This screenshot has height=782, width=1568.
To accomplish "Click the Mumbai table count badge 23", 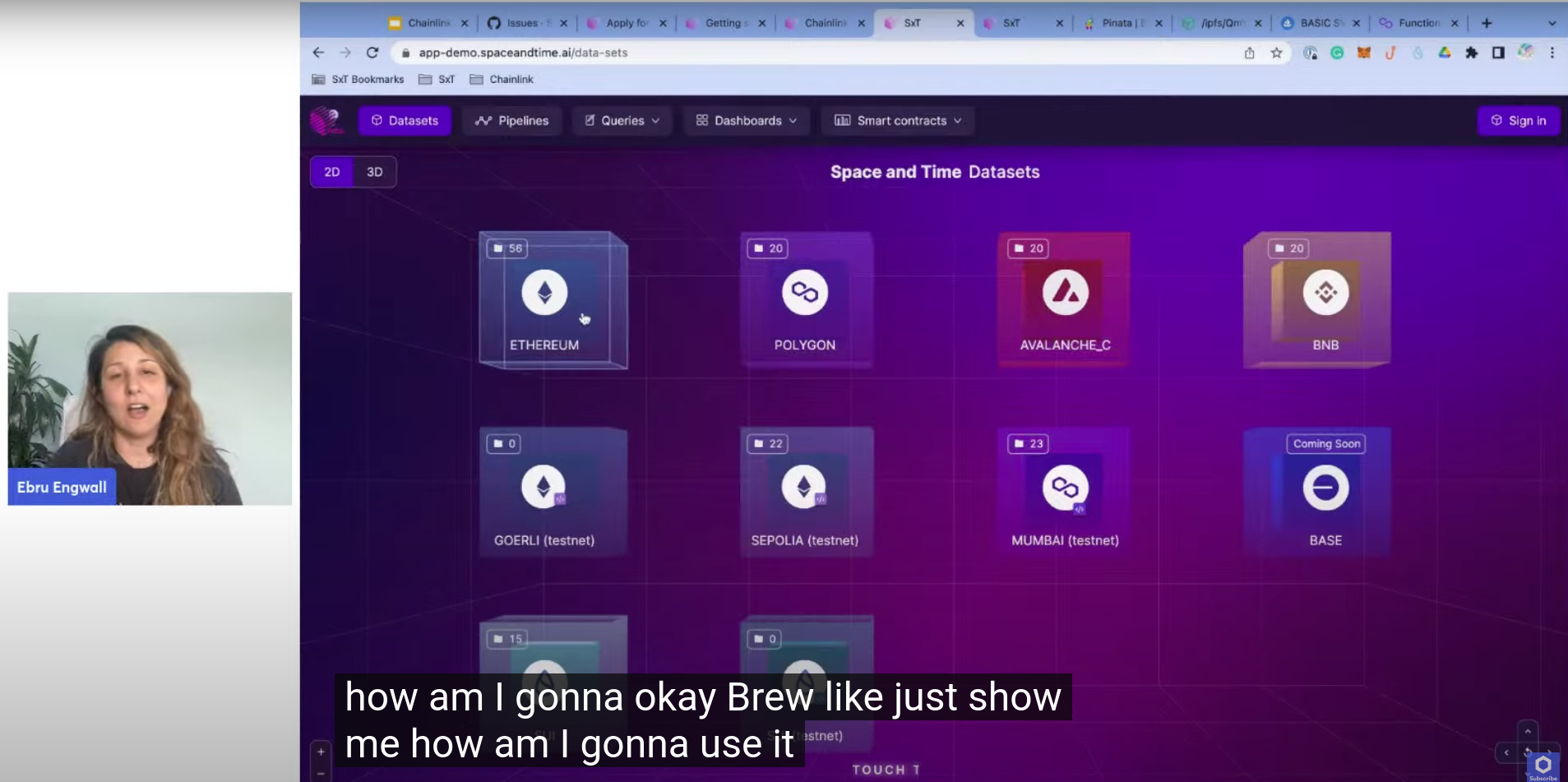I will pyautogui.click(x=1028, y=444).
